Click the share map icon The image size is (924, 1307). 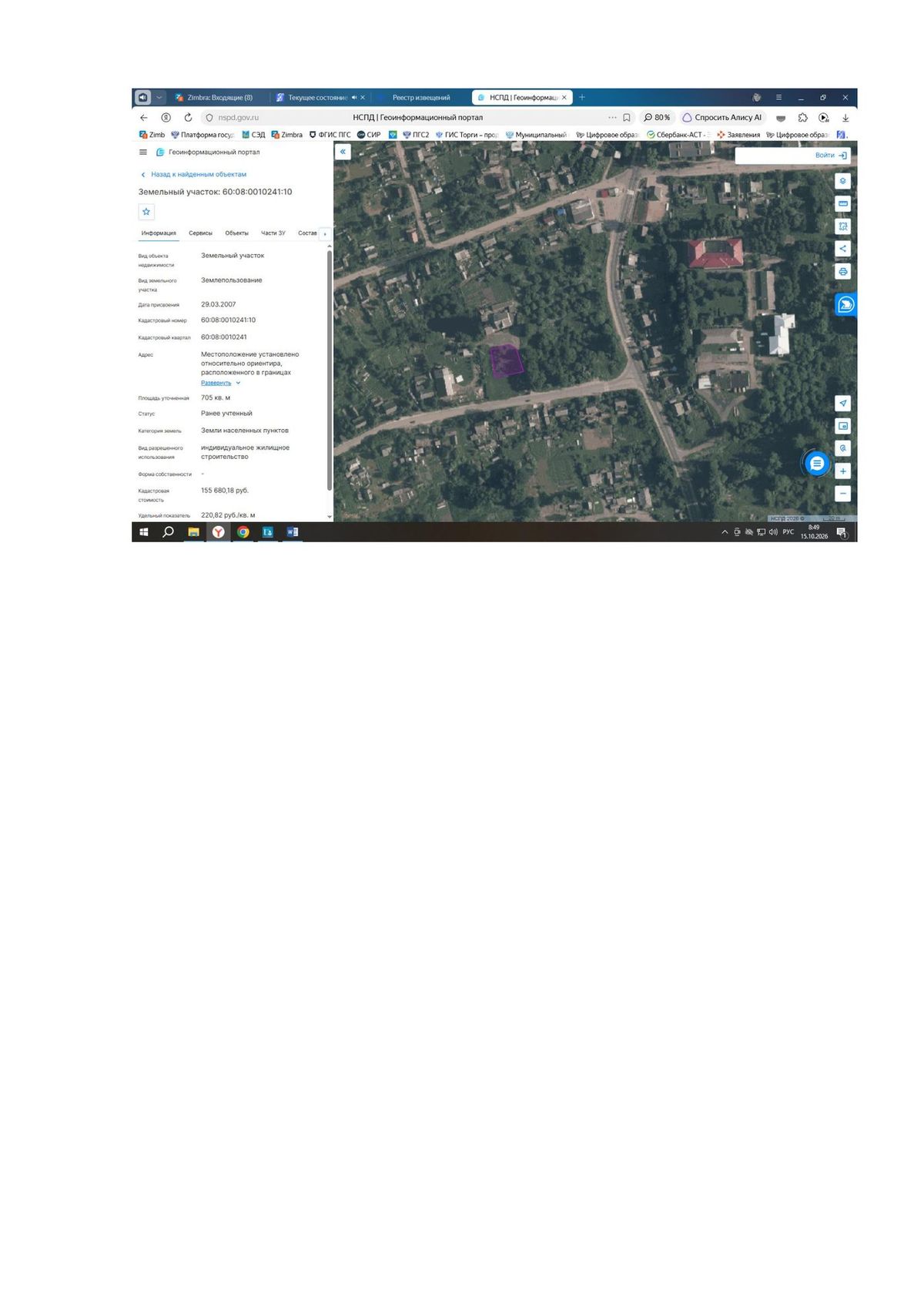[x=842, y=249]
